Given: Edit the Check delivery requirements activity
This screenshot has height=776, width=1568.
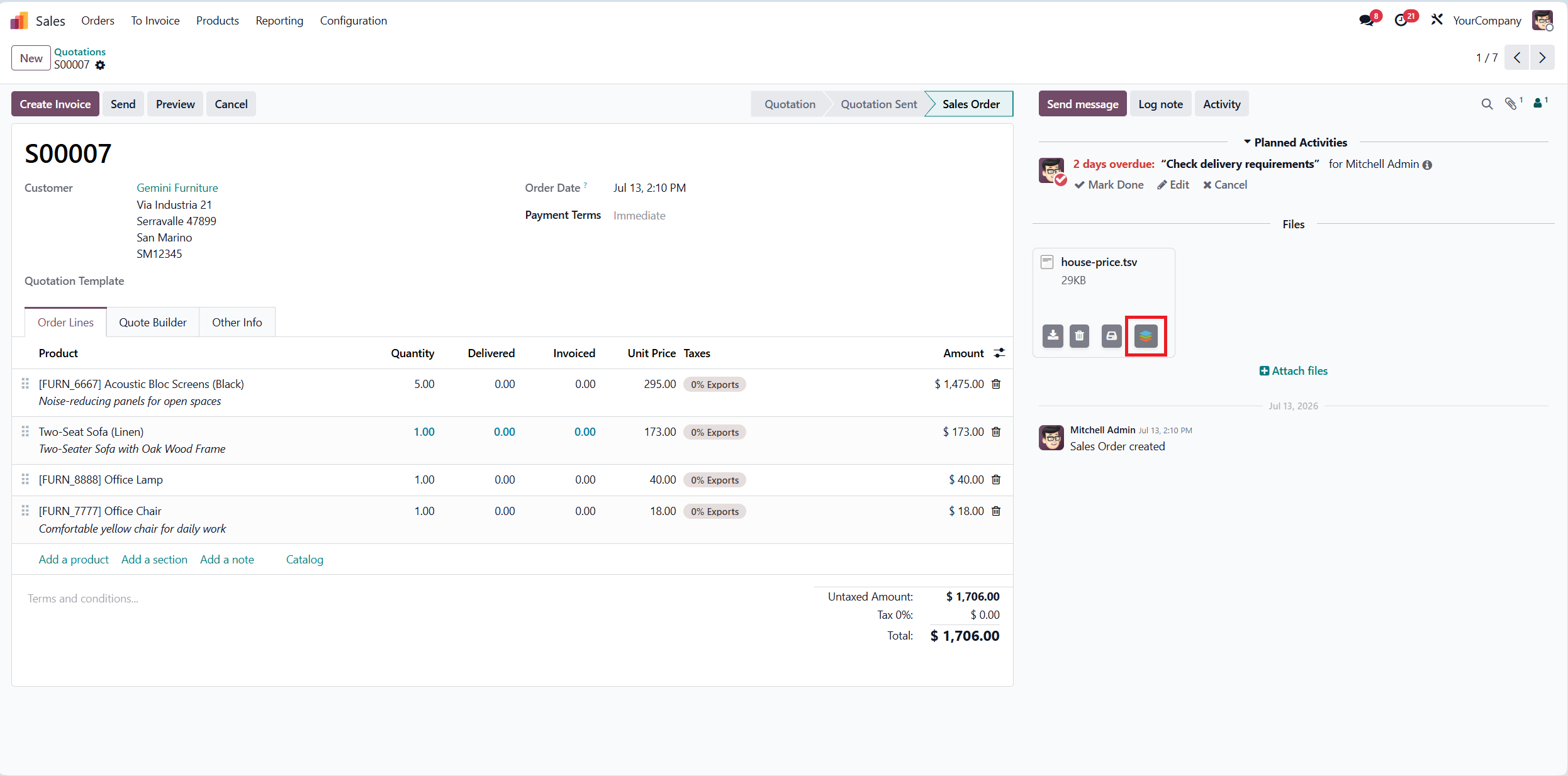Looking at the screenshot, I should tap(1173, 185).
